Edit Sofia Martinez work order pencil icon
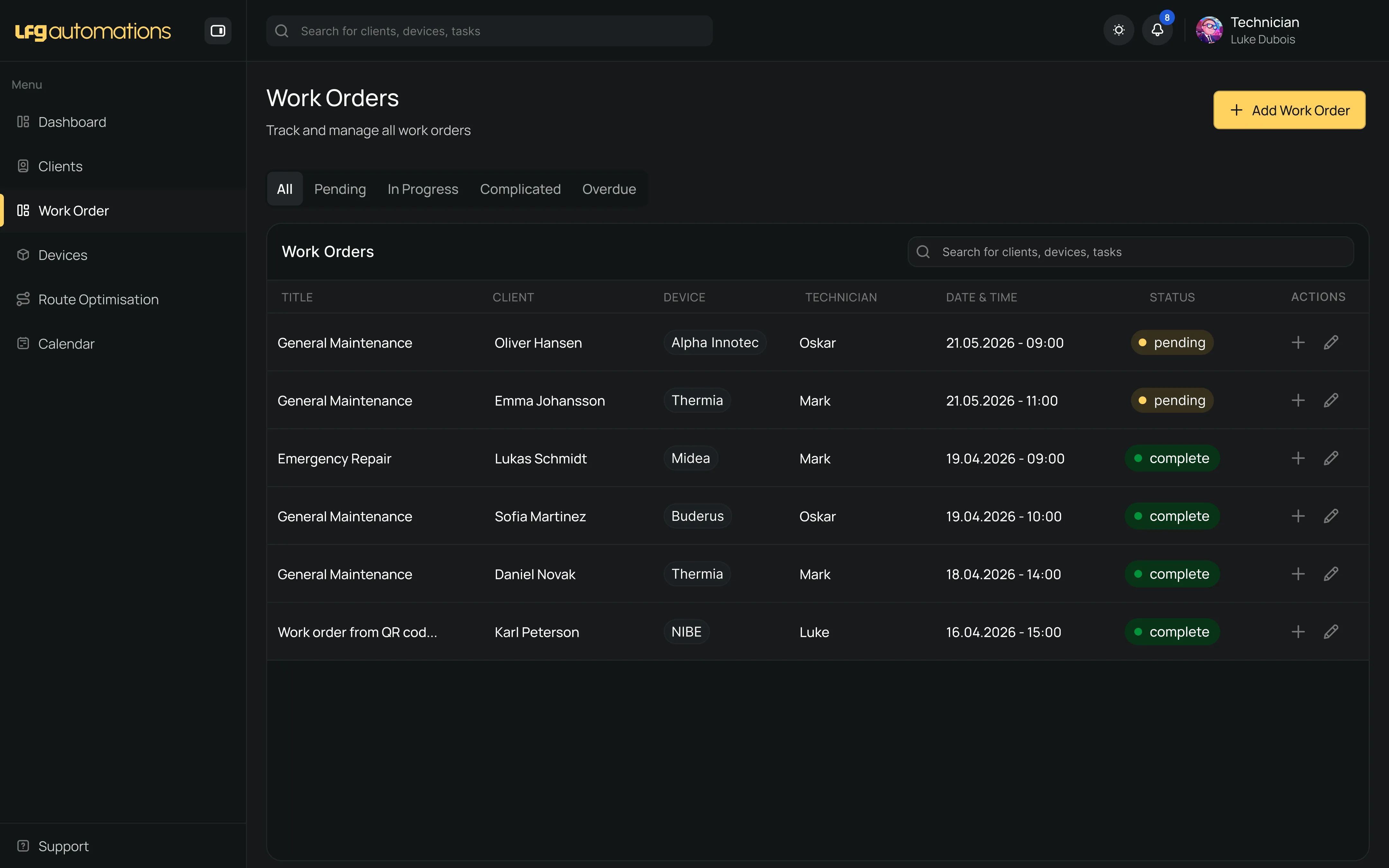Screen dimensions: 1389x868 pos(1331,516)
